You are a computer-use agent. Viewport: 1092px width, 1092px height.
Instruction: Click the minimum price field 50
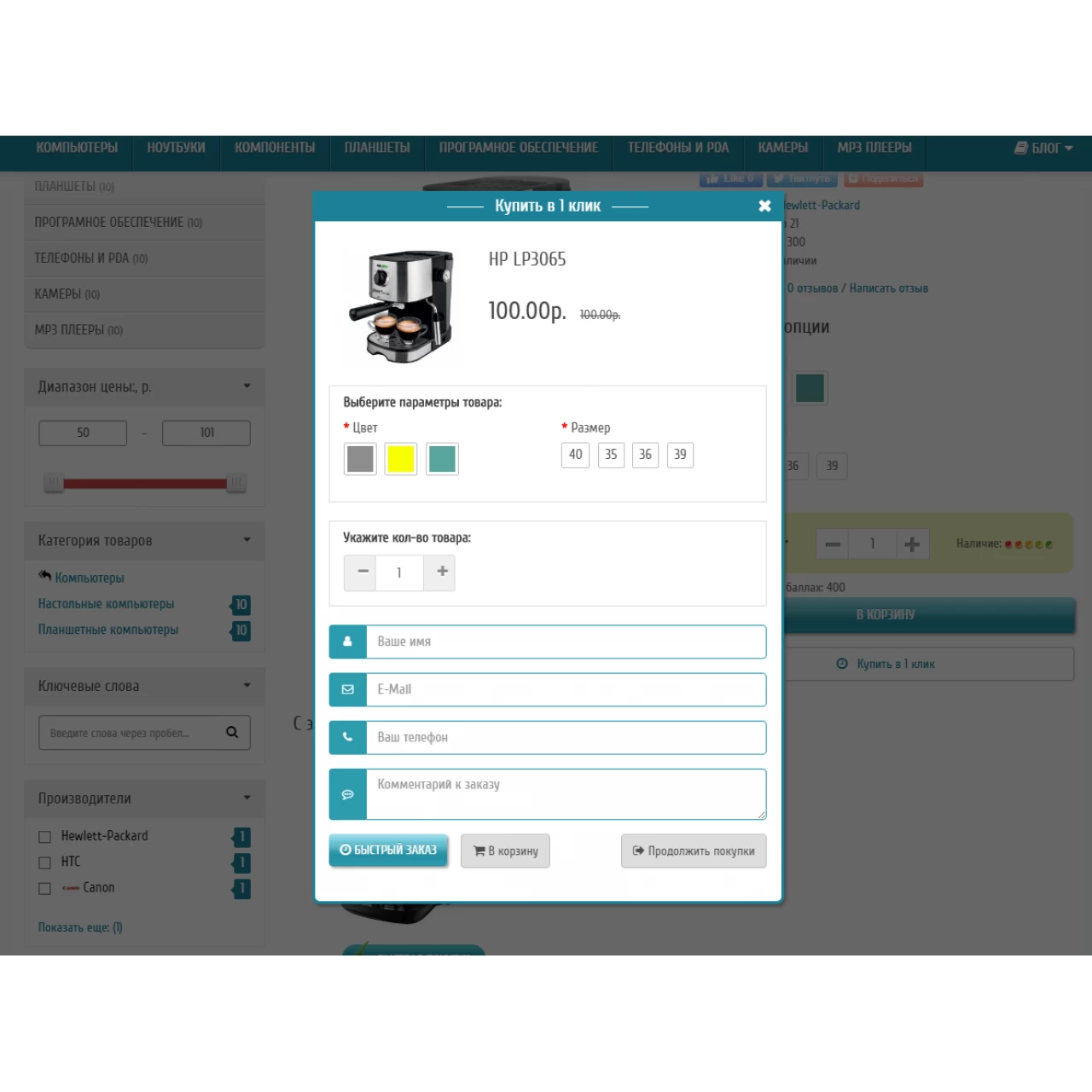tap(83, 433)
